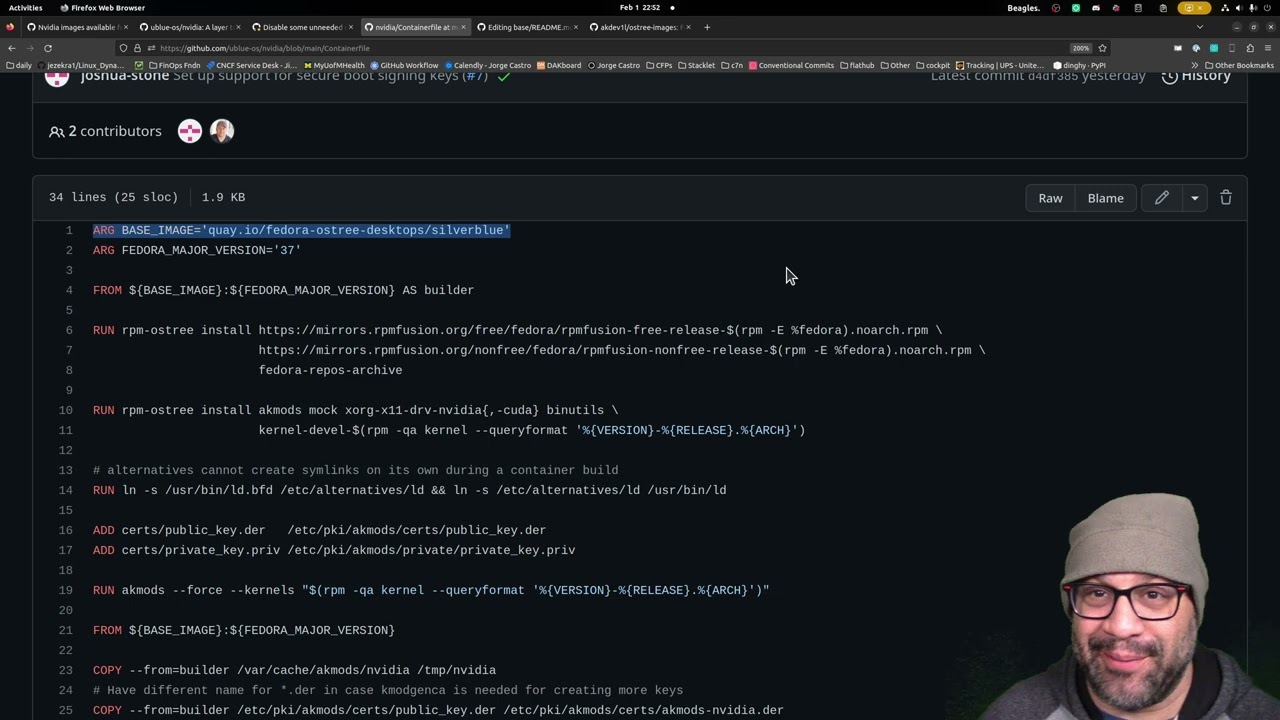The image size is (1280, 720).
Task: Open the Blame view
Action: tap(1105, 198)
